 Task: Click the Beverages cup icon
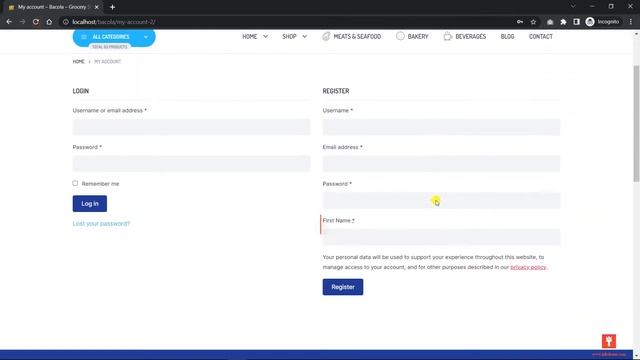click(448, 36)
